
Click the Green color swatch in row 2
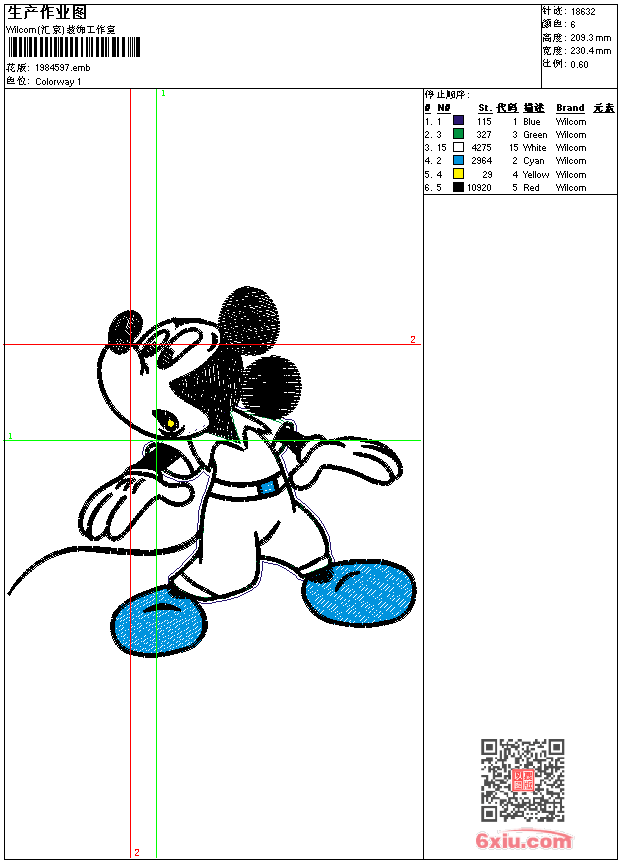pos(458,134)
